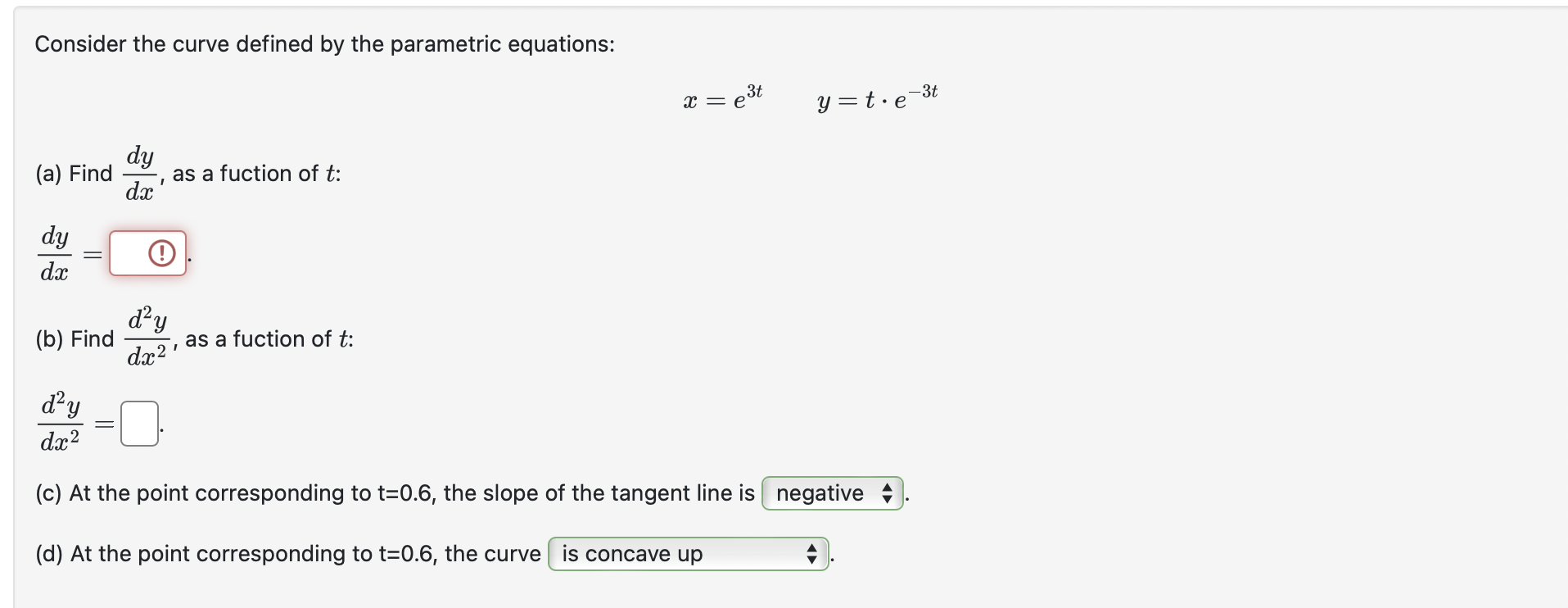Click the red exclamation warning icon

tap(162, 253)
